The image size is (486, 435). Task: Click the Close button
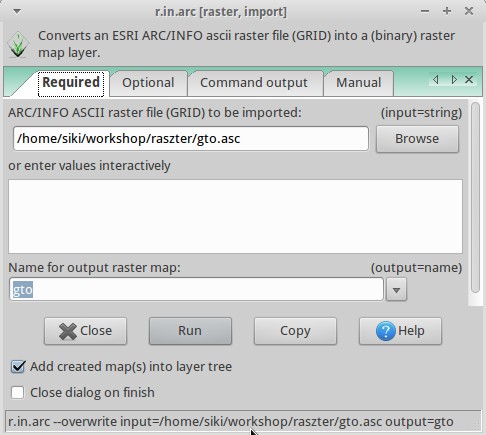(x=85, y=331)
